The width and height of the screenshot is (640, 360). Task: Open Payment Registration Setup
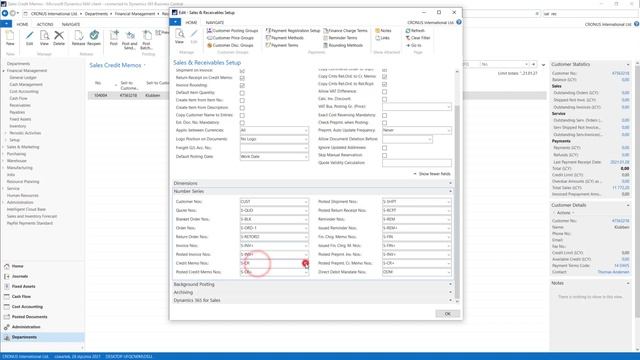click(293, 31)
